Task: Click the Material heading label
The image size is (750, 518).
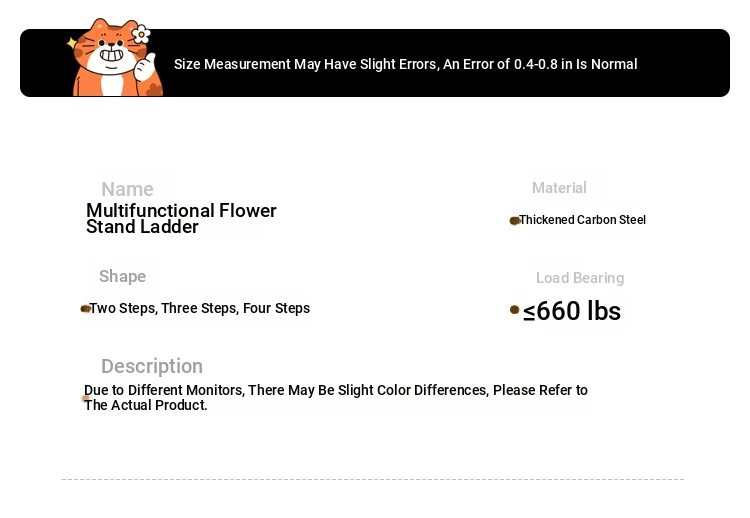Action: tap(559, 187)
